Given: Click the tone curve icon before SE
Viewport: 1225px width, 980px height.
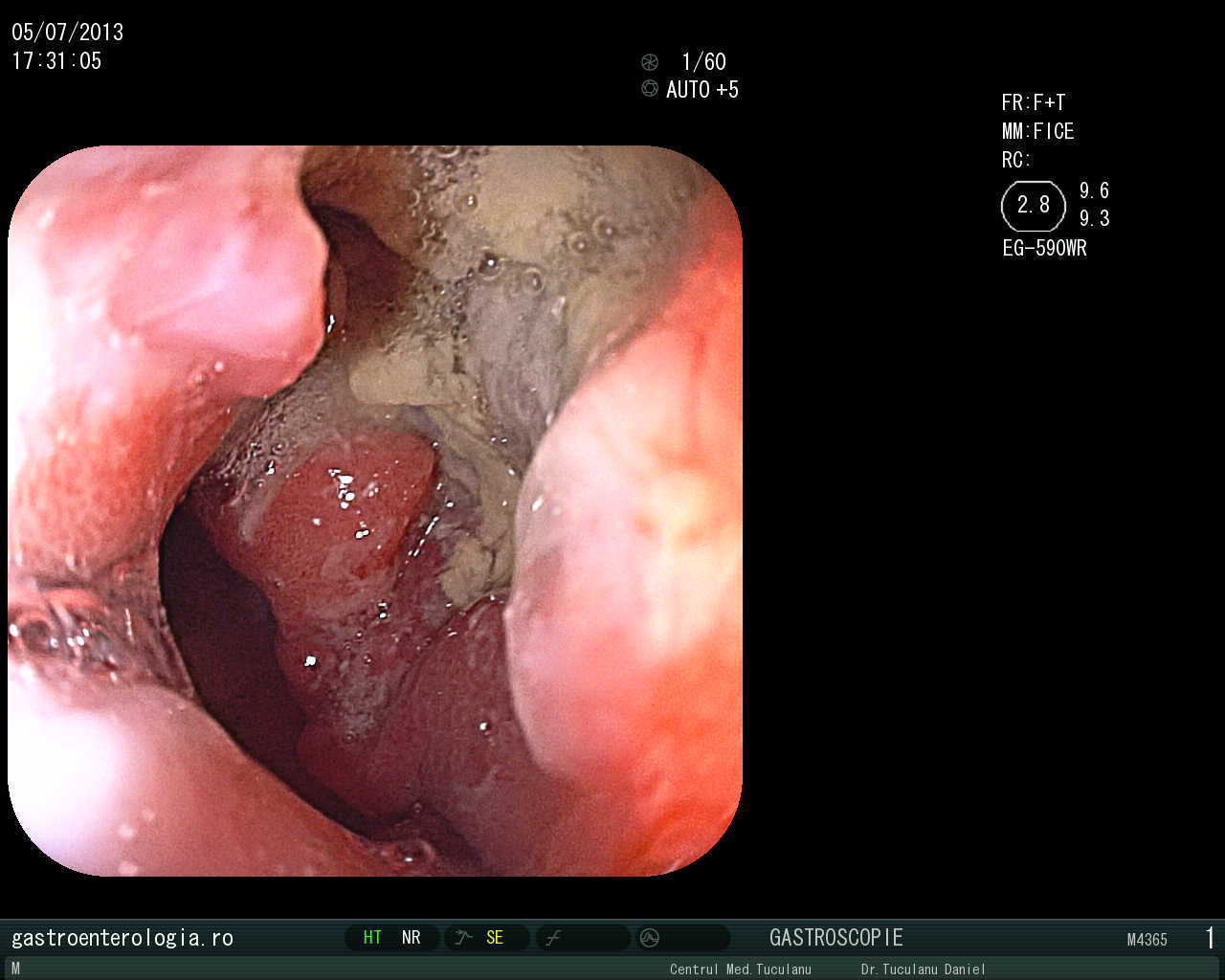Looking at the screenshot, I should [x=463, y=938].
